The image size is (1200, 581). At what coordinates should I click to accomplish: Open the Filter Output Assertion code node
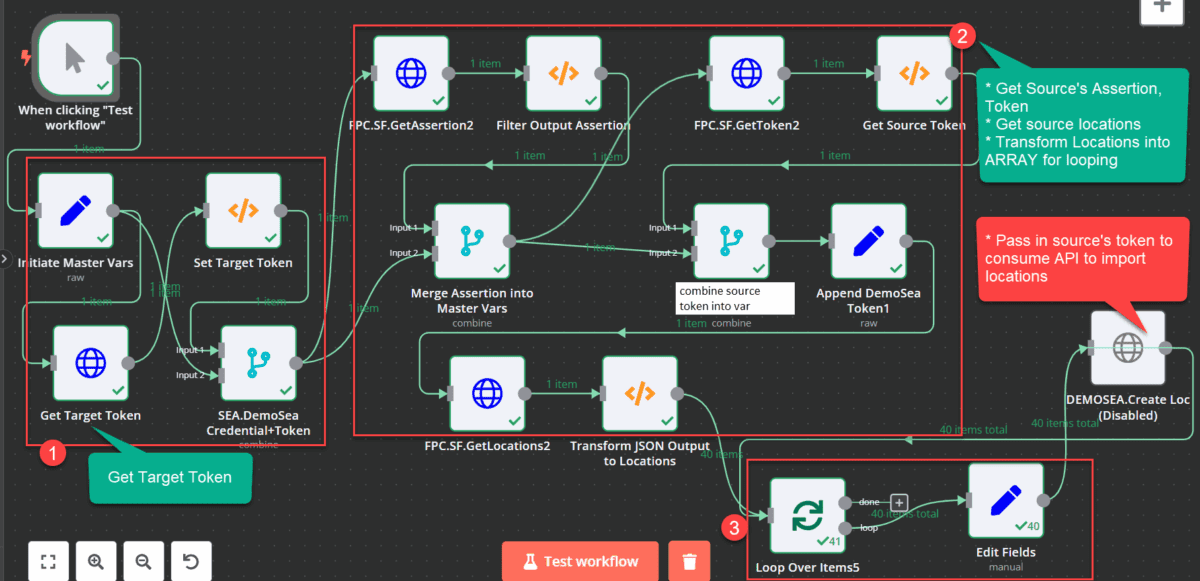tap(563, 73)
